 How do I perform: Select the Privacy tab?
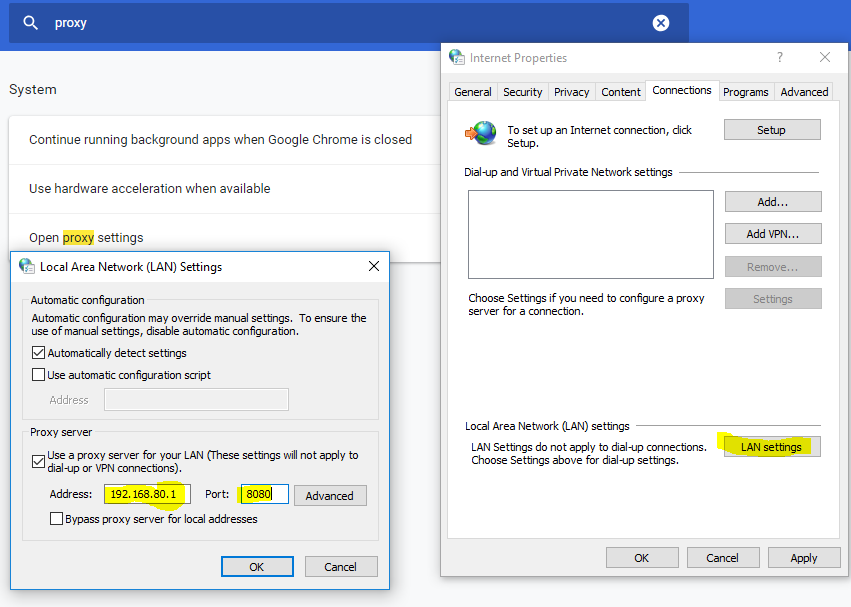pos(571,92)
